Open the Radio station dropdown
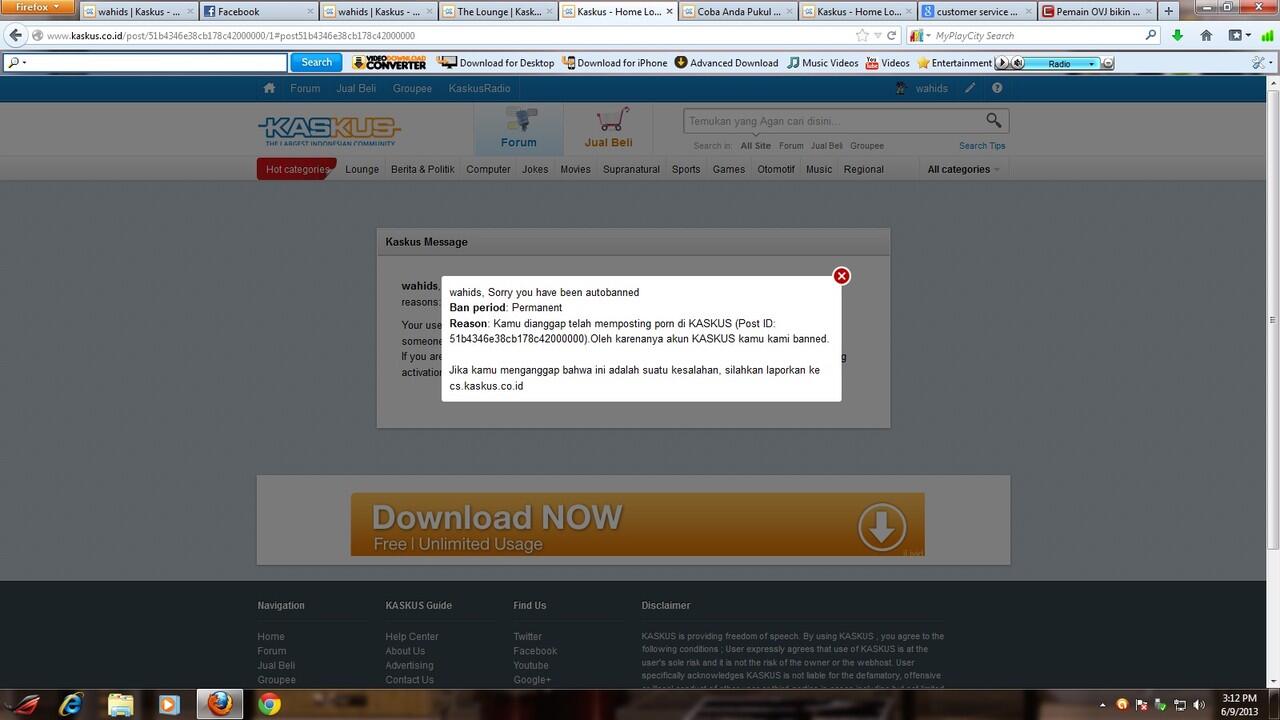Viewport: 1280px width, 720px height. (x=1091, y=63)
